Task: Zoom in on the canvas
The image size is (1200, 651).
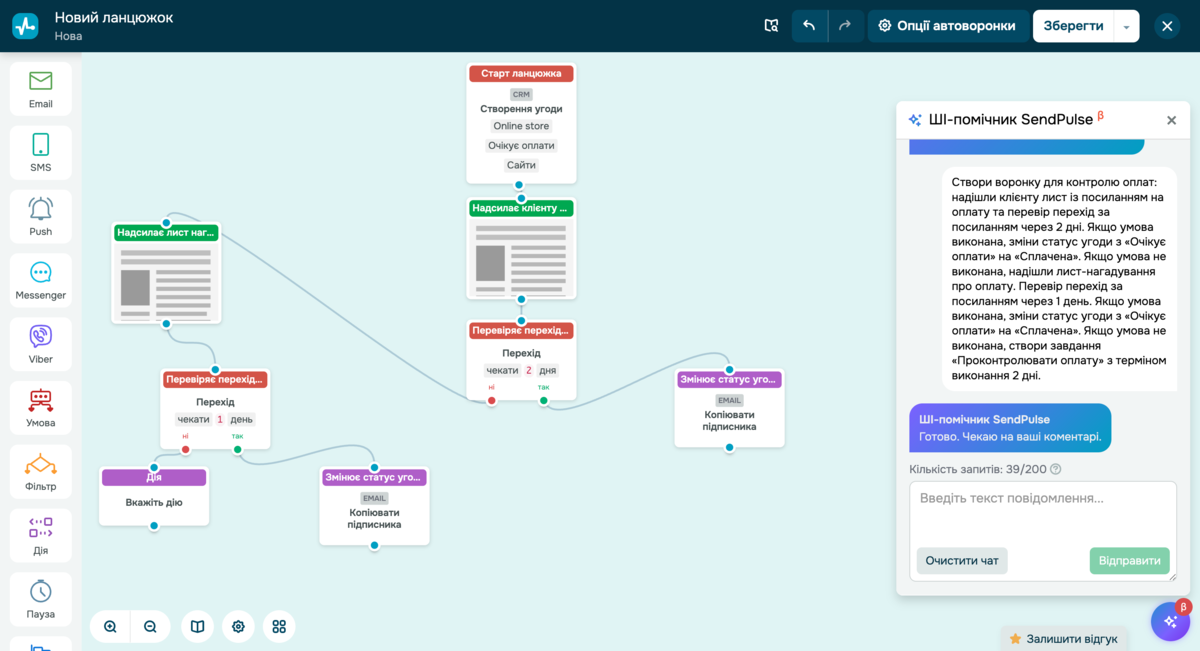Action: (x=110, y=626)
